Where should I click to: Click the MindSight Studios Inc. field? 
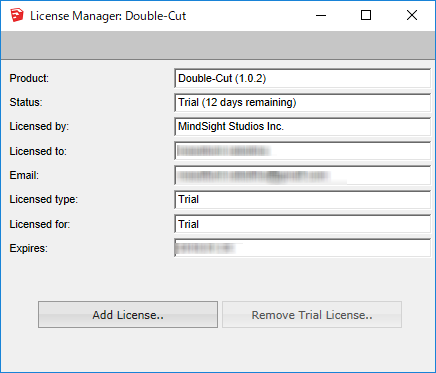tap(302, 126)
